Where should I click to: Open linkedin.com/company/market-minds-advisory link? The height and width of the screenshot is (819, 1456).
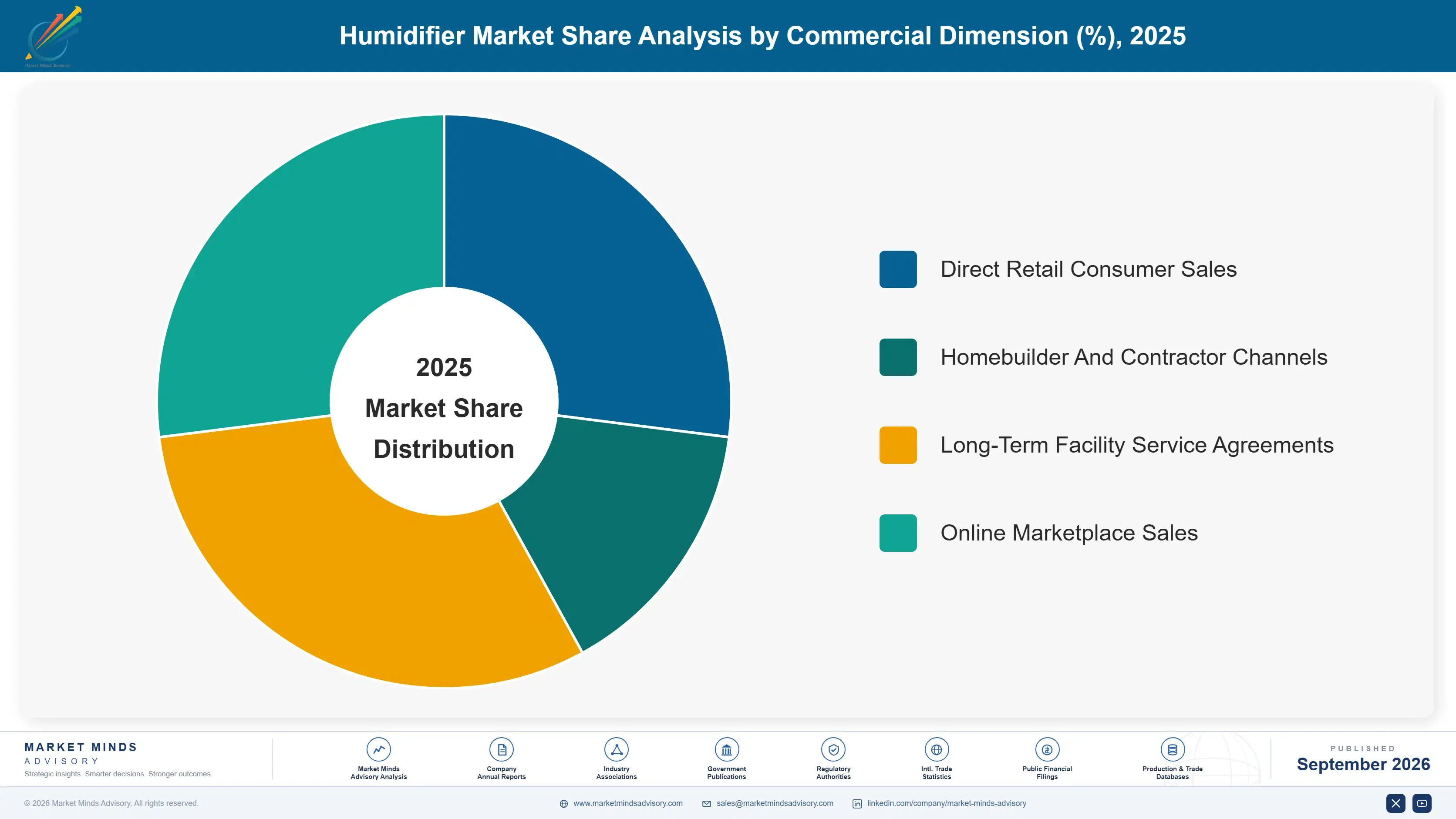point(947,803)
